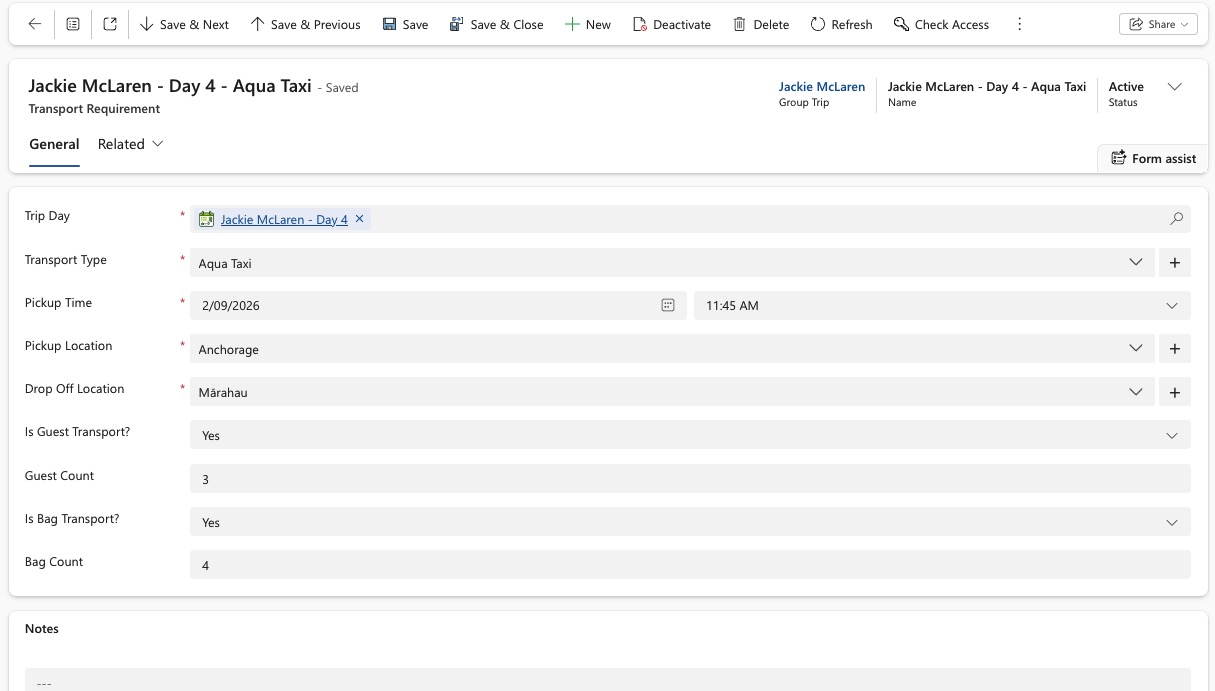1215x691 pixels.
Task: Click the Active status text in header
Action: click(1126, 87)
